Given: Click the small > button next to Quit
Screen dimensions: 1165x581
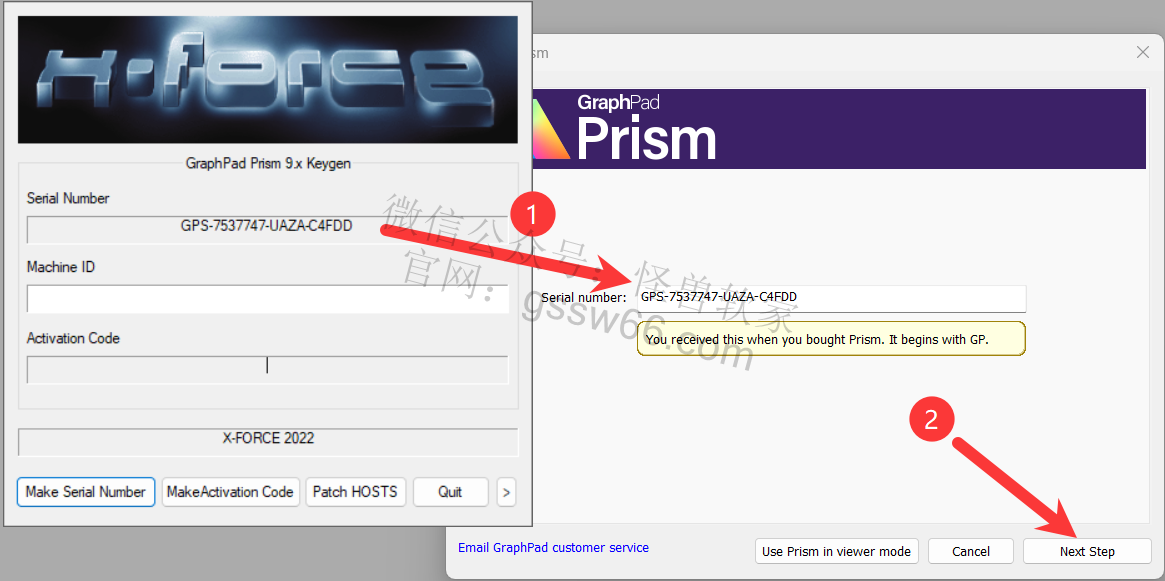Looking at the screenshot, I should (x=506, y=492).
